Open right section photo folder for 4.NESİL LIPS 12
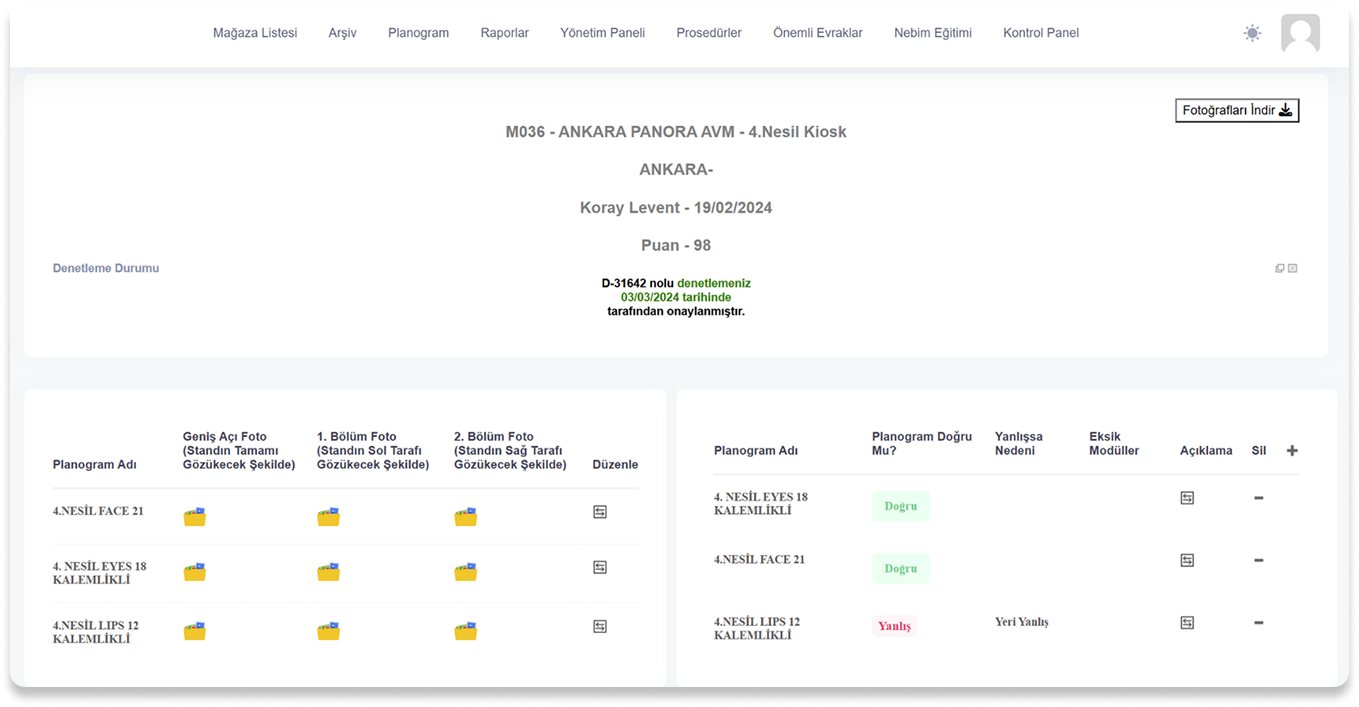This screenshot has width=1359, height=707. [x=465, y=631]
